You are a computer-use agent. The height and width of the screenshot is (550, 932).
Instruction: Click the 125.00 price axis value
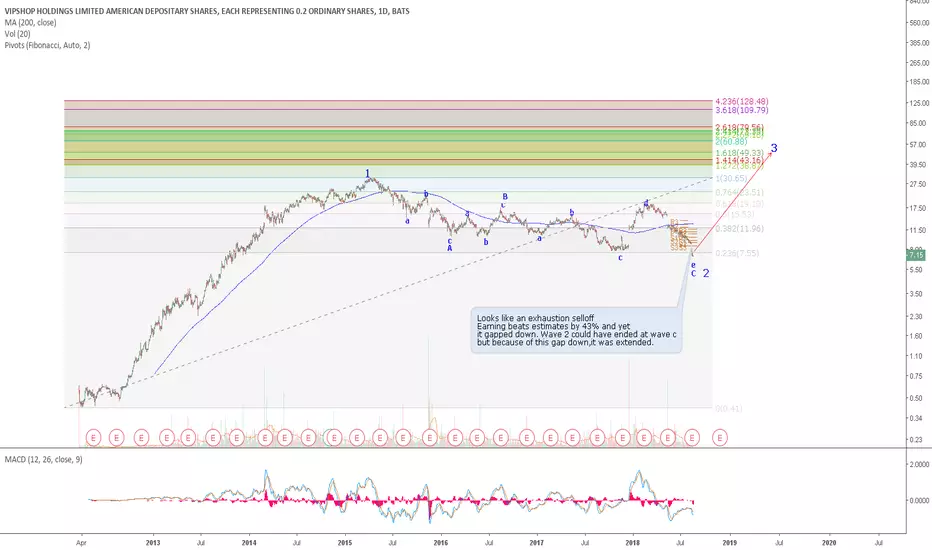tap(918, 103)
